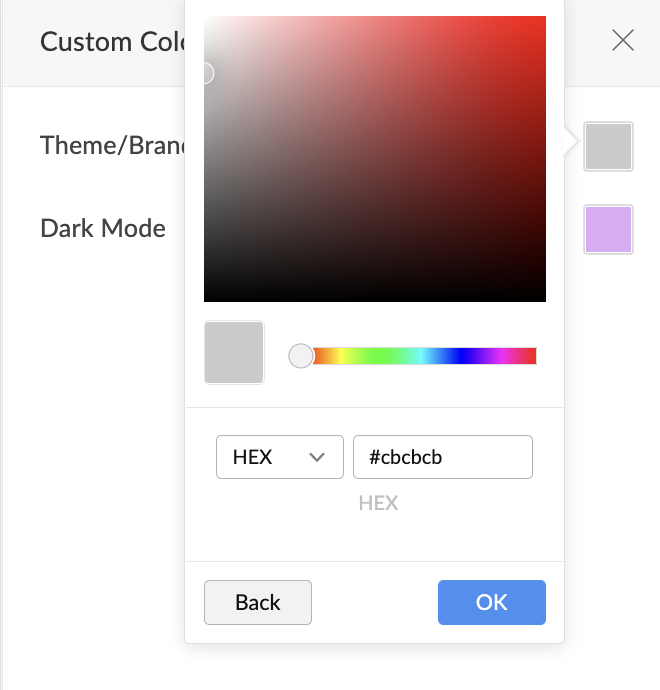Click the Dark Mode label
The width and height of the screenshot is (660, 690).
(x=103, y=228)
